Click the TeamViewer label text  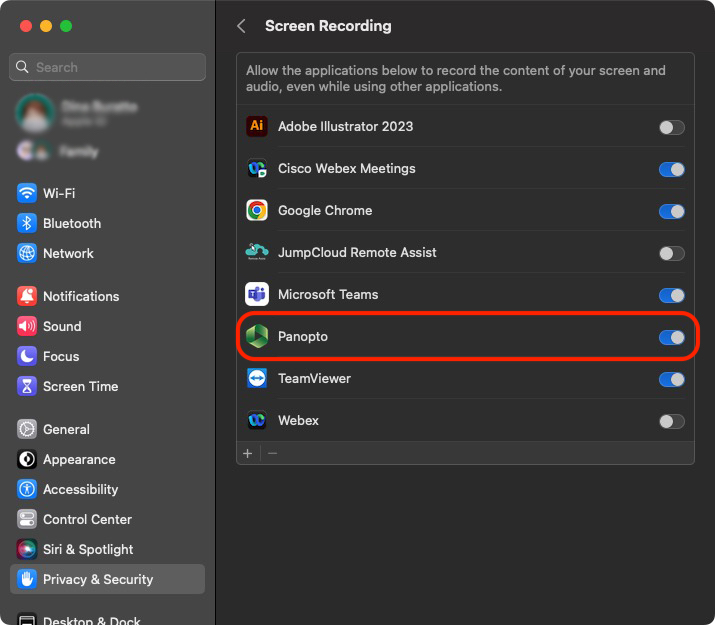coord(314,378)
